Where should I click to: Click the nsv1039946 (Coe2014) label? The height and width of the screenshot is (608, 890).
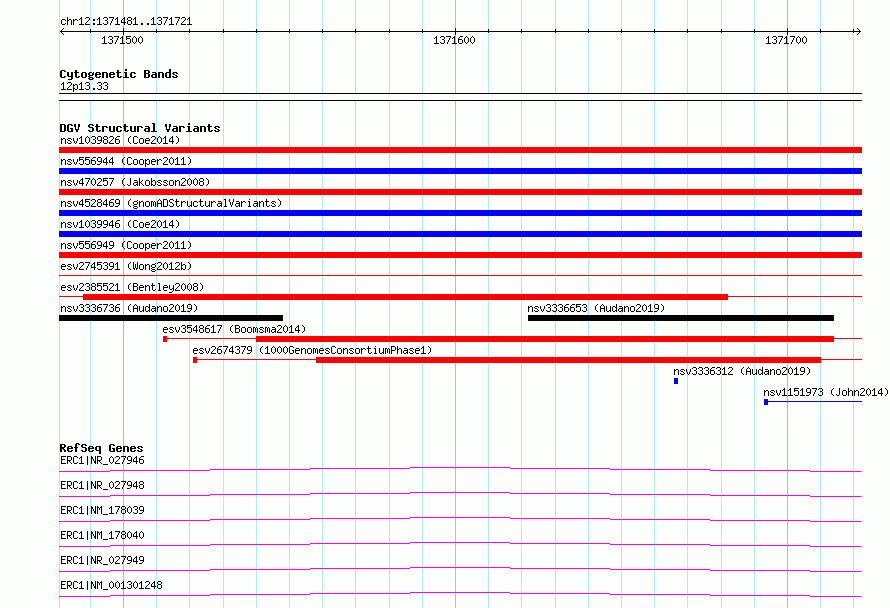120,224
